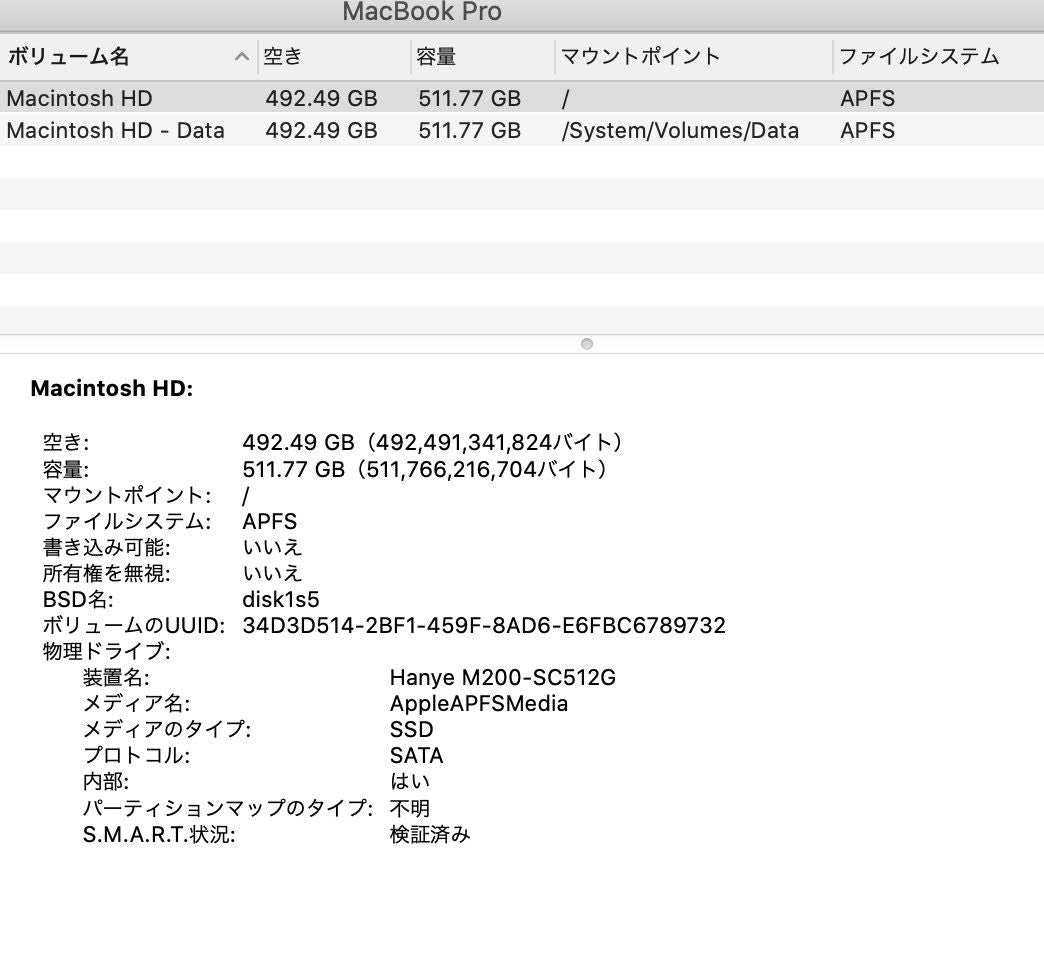Viewport: 1044px width, 978px height.
Task: Click the ボリューム名 column header
Action: tap(67, 57)
